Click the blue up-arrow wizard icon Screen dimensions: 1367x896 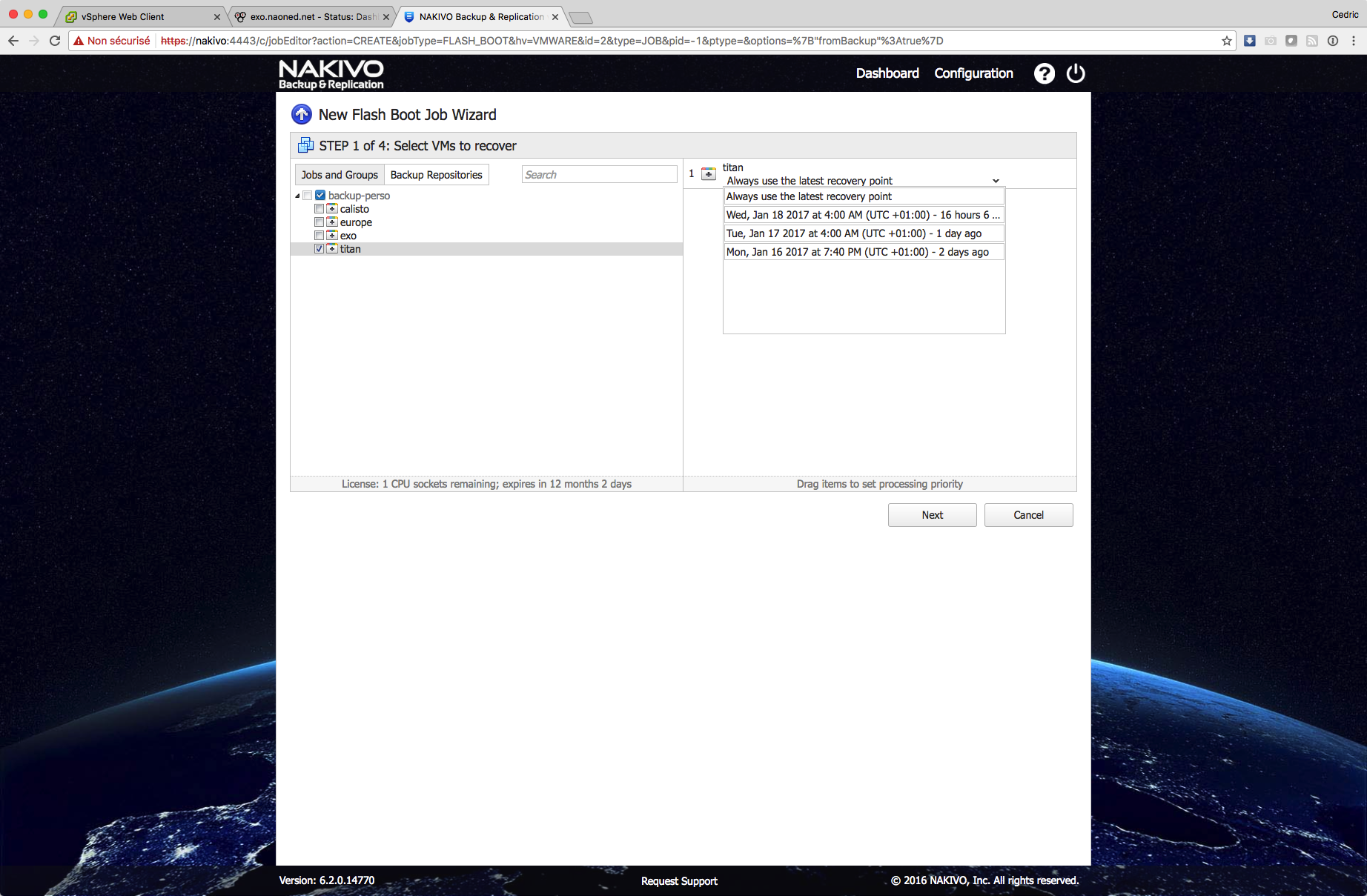pos(302,115)
